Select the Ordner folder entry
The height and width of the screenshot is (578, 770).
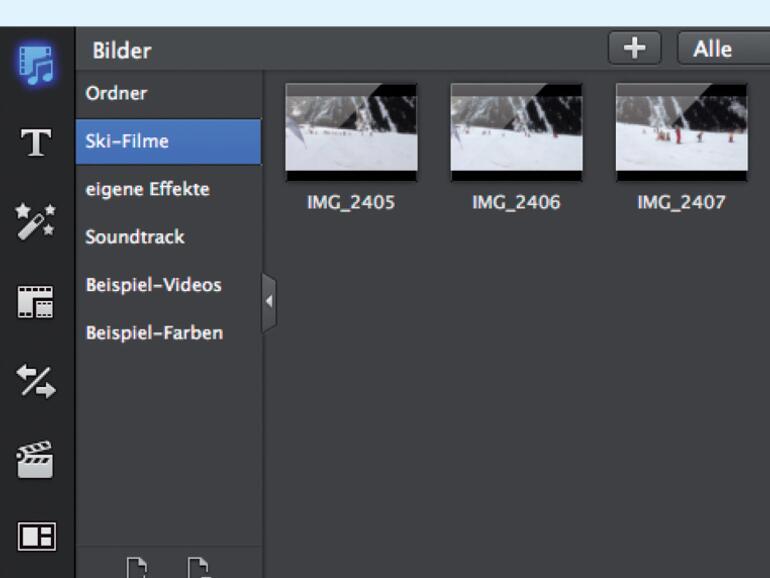coord(168,93)
